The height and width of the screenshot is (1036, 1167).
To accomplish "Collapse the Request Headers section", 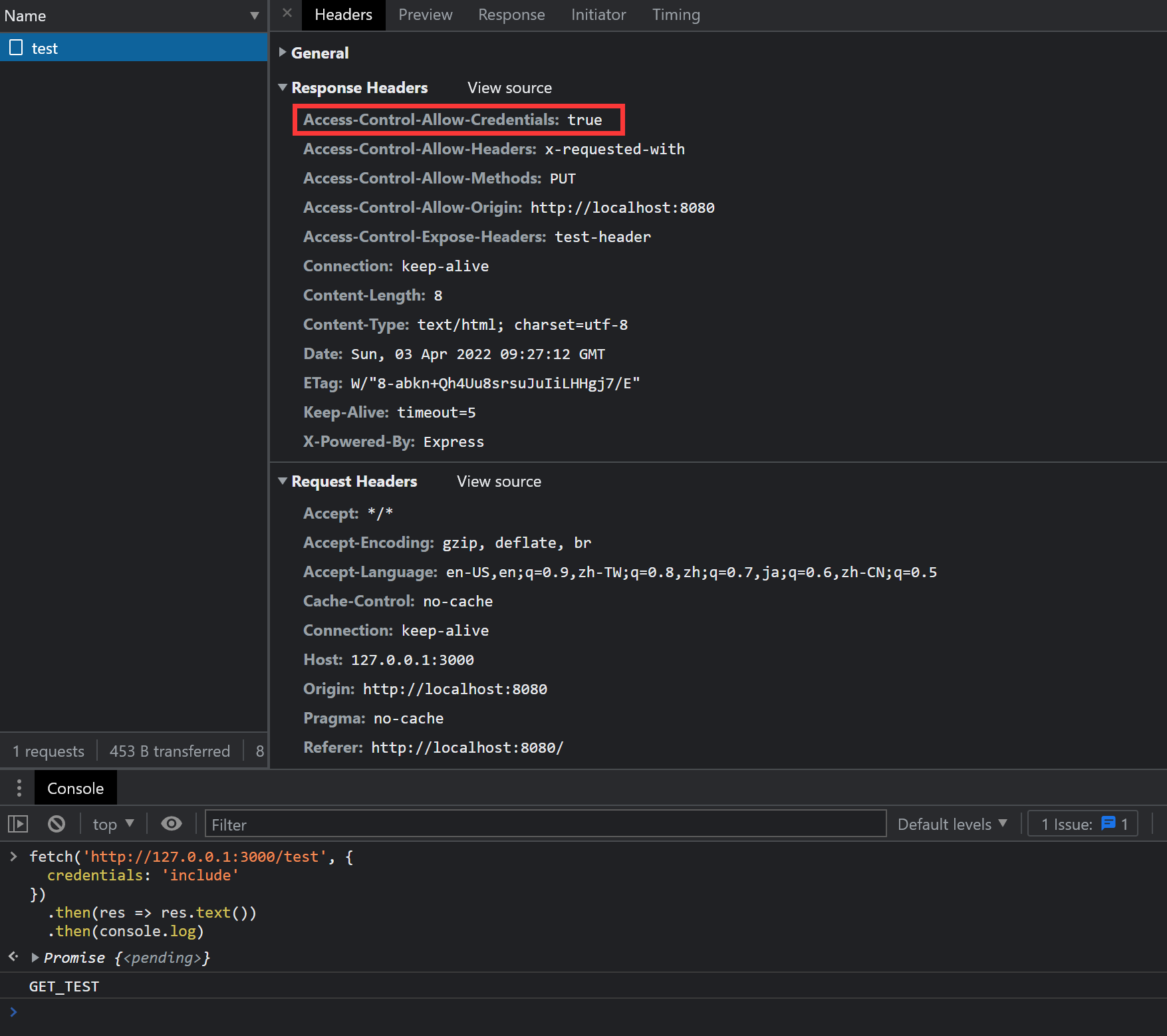I will pyautogui.click(x=283, y=481).
